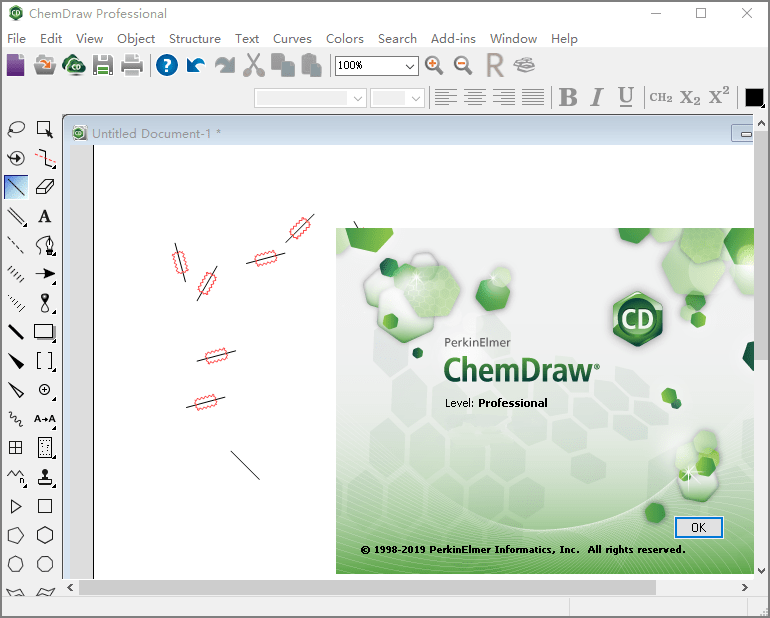
Task: Select the Pen drawing tool
Action: 45,245
